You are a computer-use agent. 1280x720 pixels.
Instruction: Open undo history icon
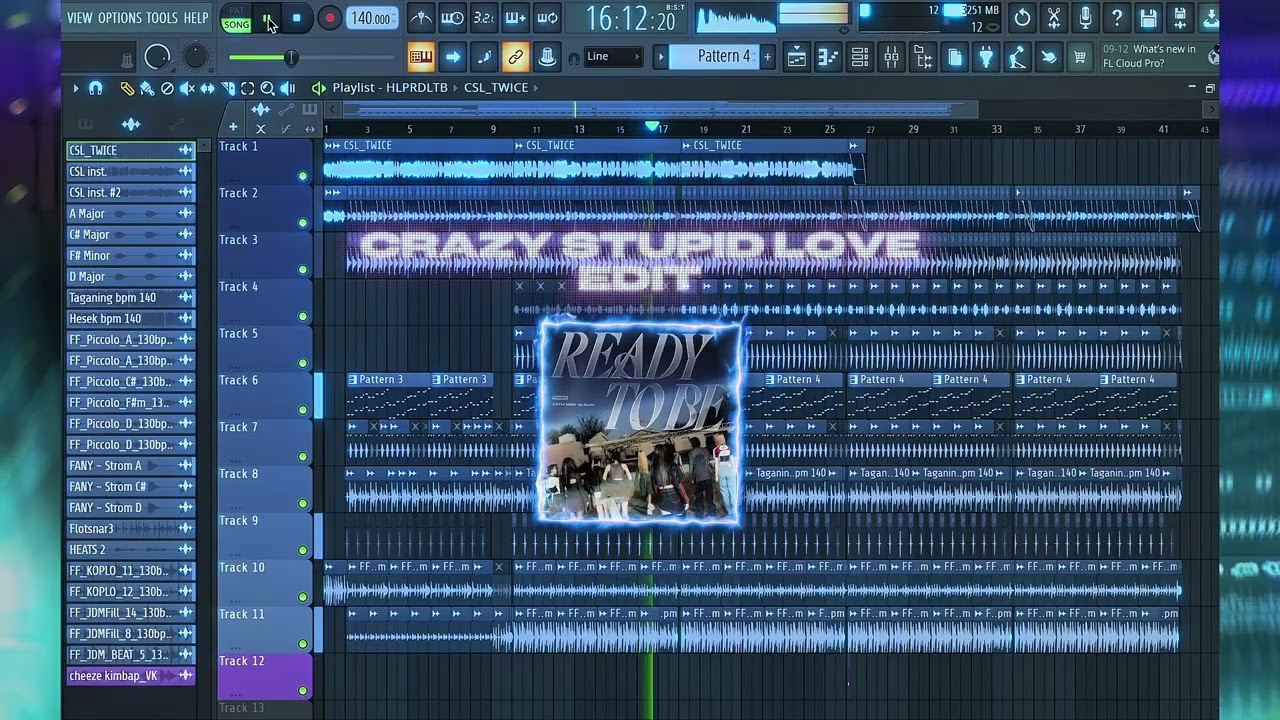[x=1022, y=18]
